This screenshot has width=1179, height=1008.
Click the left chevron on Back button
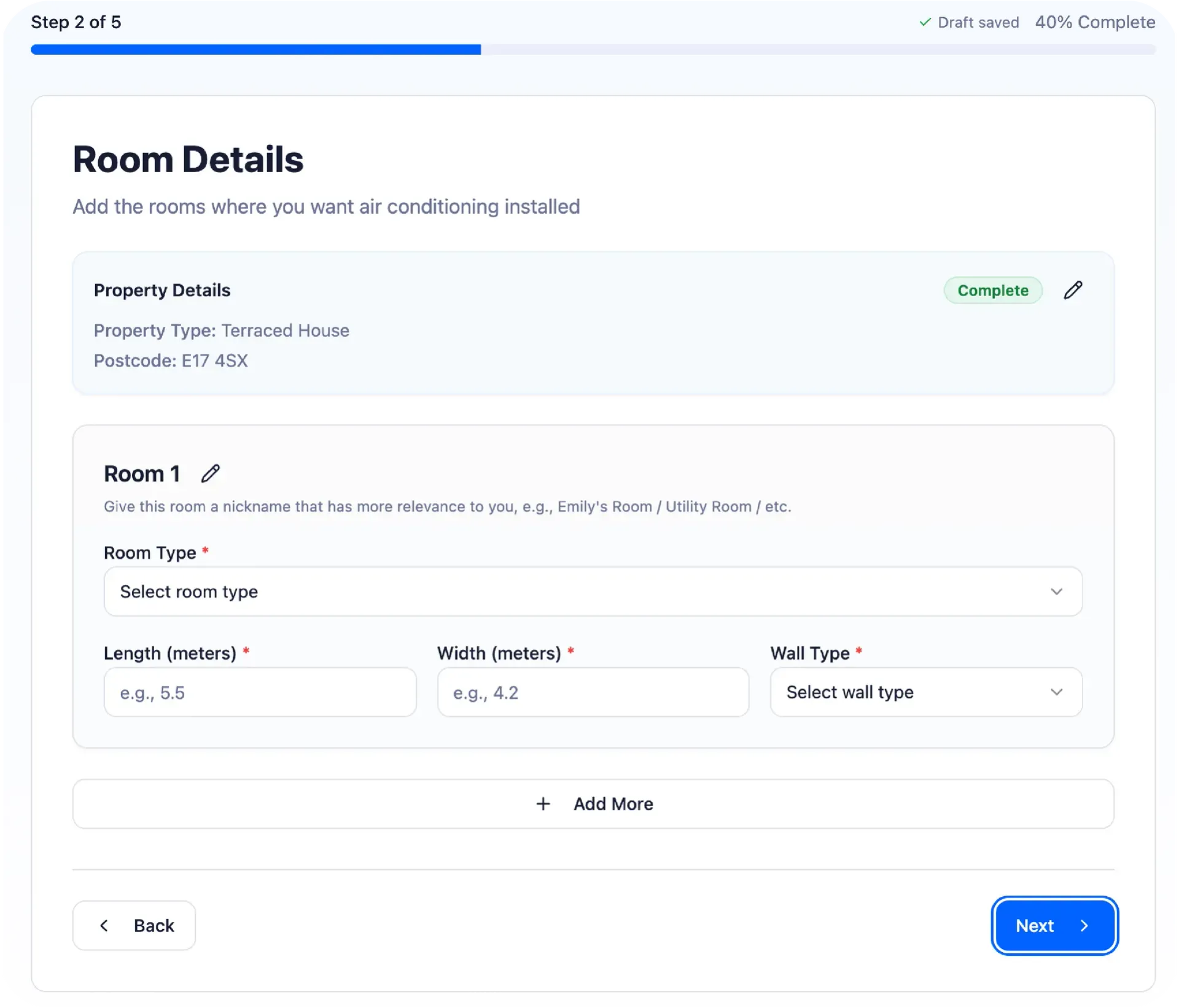104,926
